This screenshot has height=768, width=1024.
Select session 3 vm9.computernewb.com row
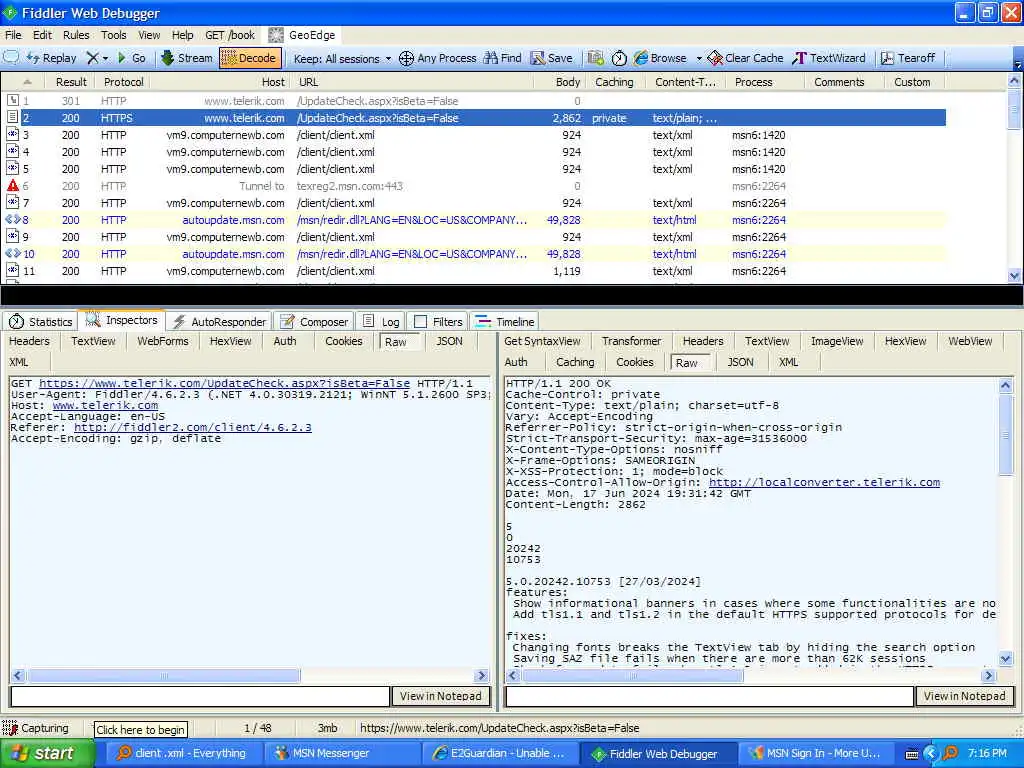pyautogui.click(x=473, y=135)
